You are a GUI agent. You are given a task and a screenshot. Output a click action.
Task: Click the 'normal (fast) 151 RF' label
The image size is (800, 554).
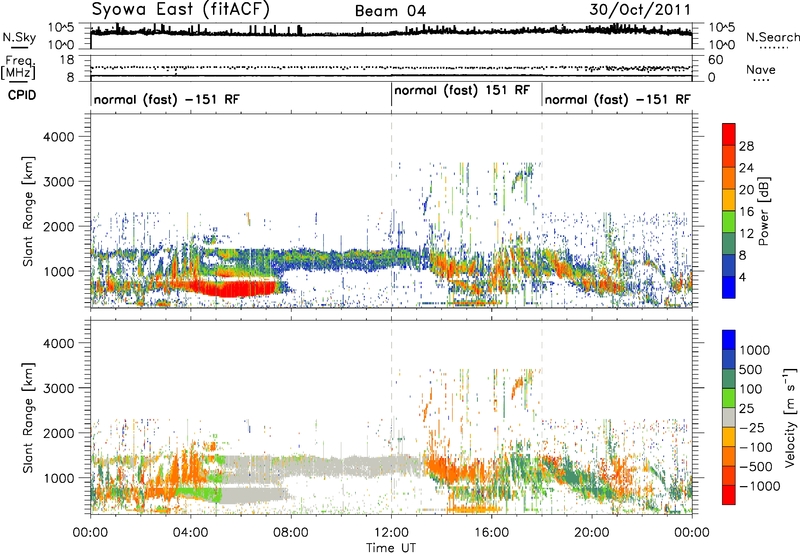462,90
